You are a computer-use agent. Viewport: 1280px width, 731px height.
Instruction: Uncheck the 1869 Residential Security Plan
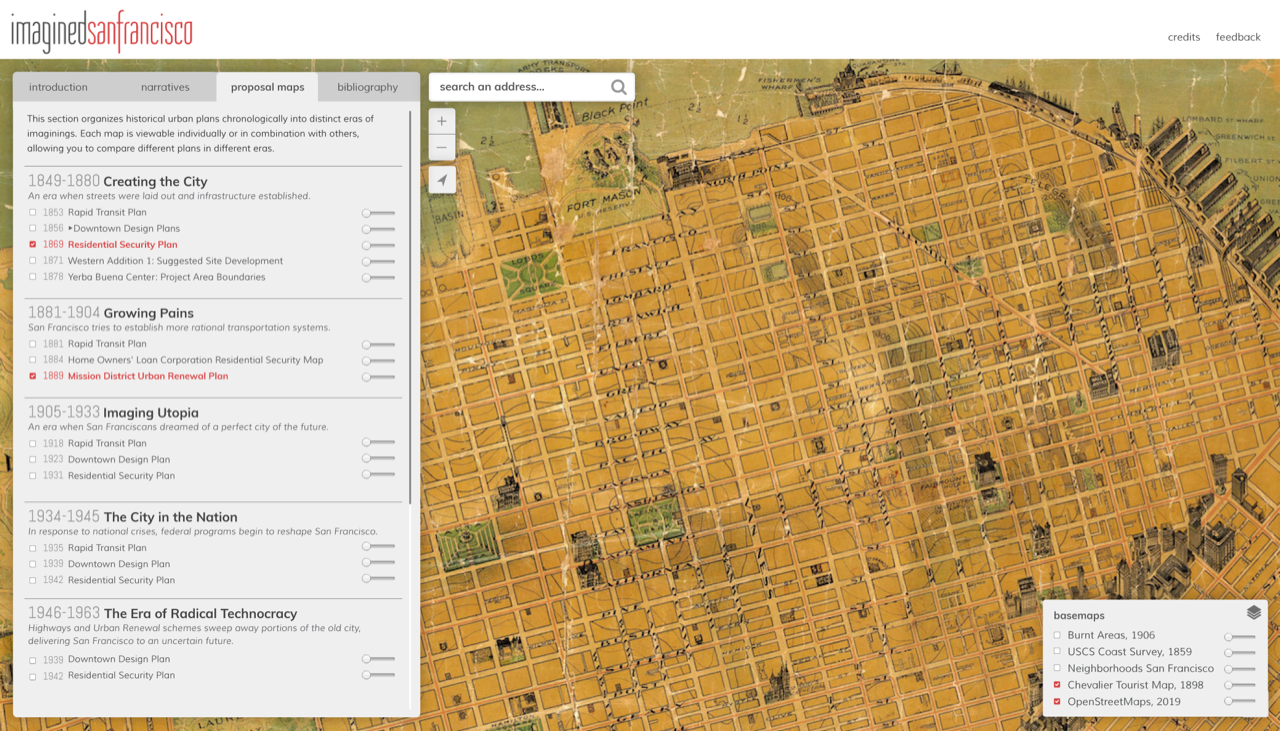tap(33, 244)
